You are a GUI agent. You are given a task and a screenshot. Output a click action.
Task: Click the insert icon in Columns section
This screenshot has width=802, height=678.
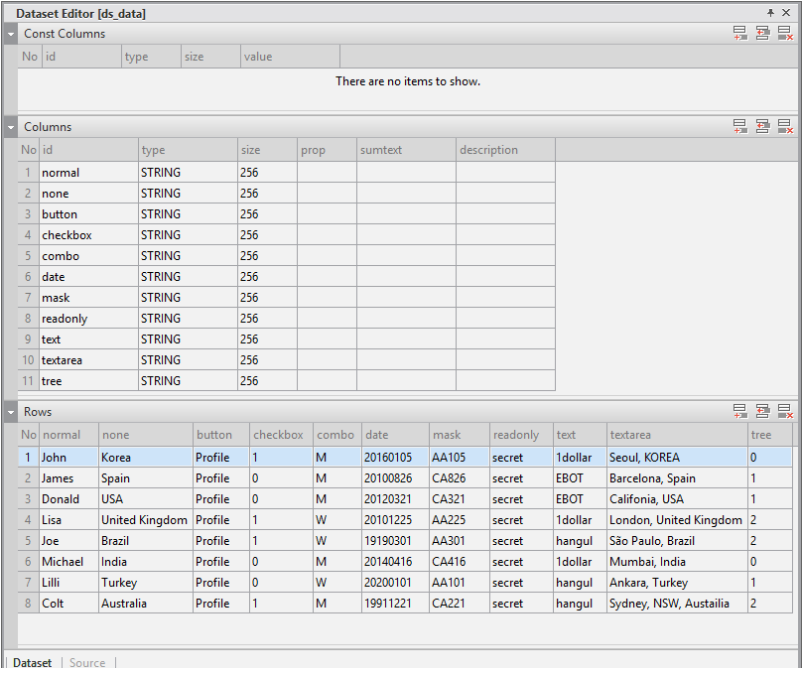tap(762, 127)
